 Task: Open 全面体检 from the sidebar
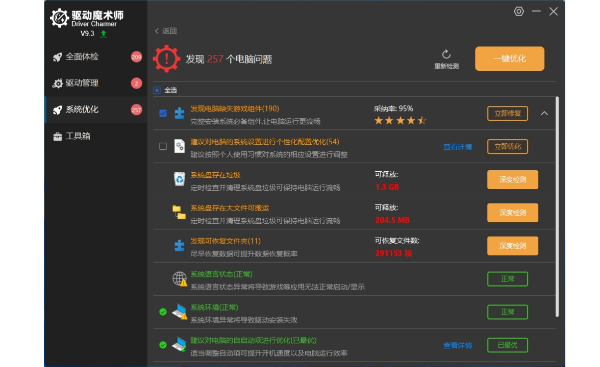click(96, 57)
